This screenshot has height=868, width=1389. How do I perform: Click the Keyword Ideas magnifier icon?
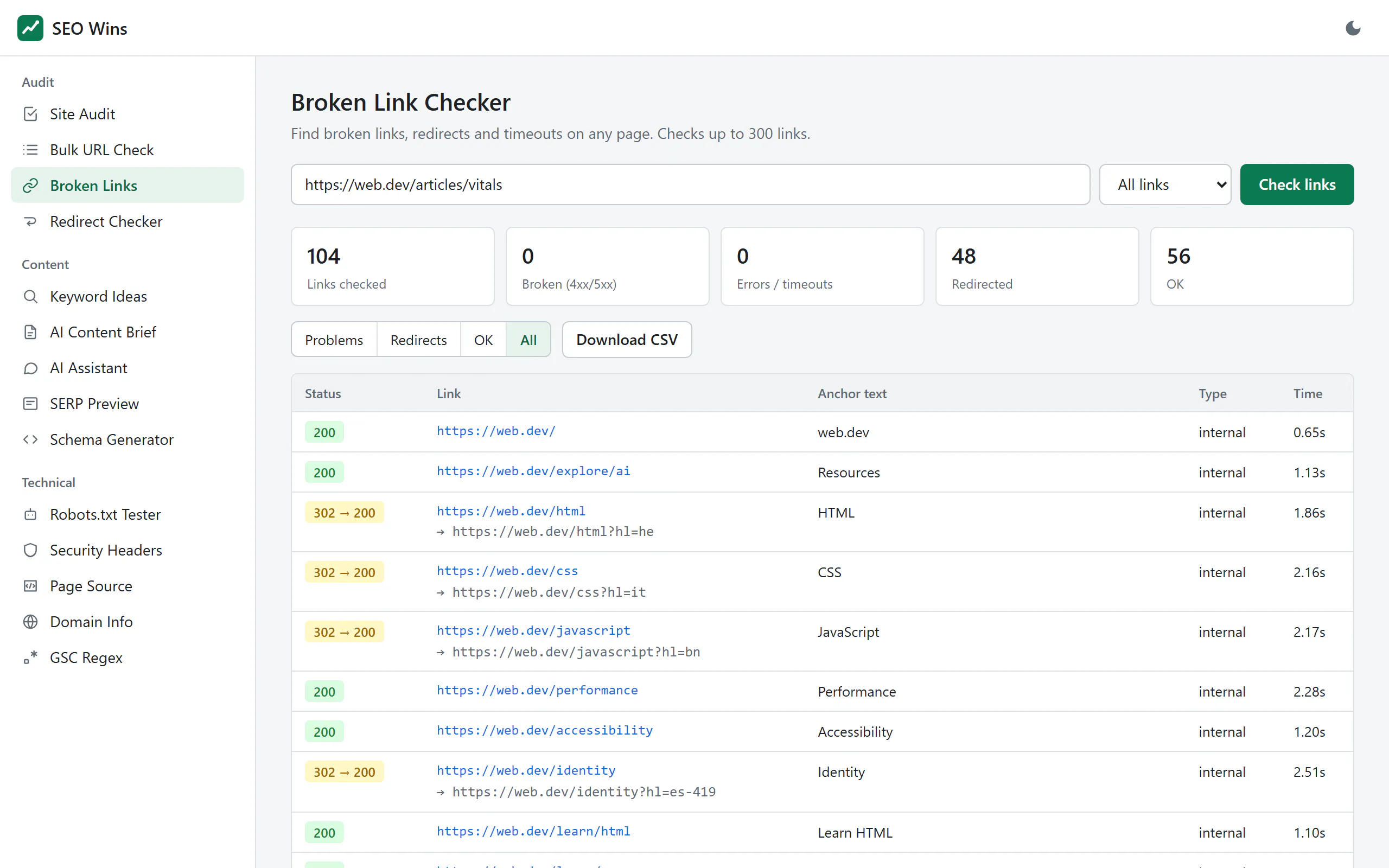(x=30, y=296)
